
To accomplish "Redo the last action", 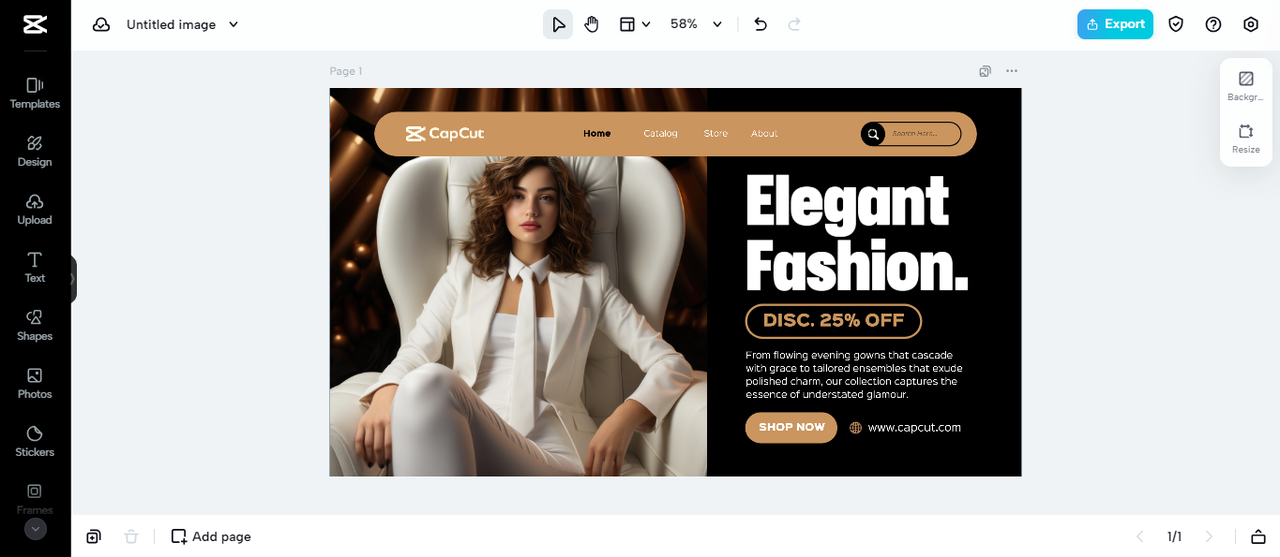I will coord(795,24).
